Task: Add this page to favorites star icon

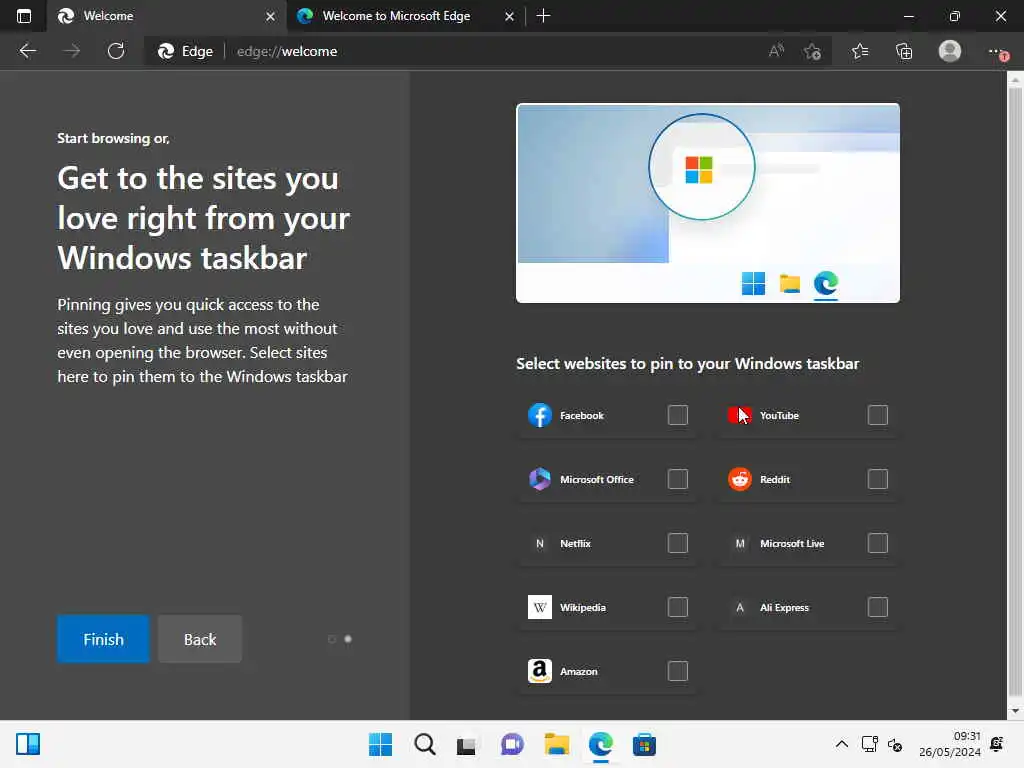Action: [x=812, y=51]
